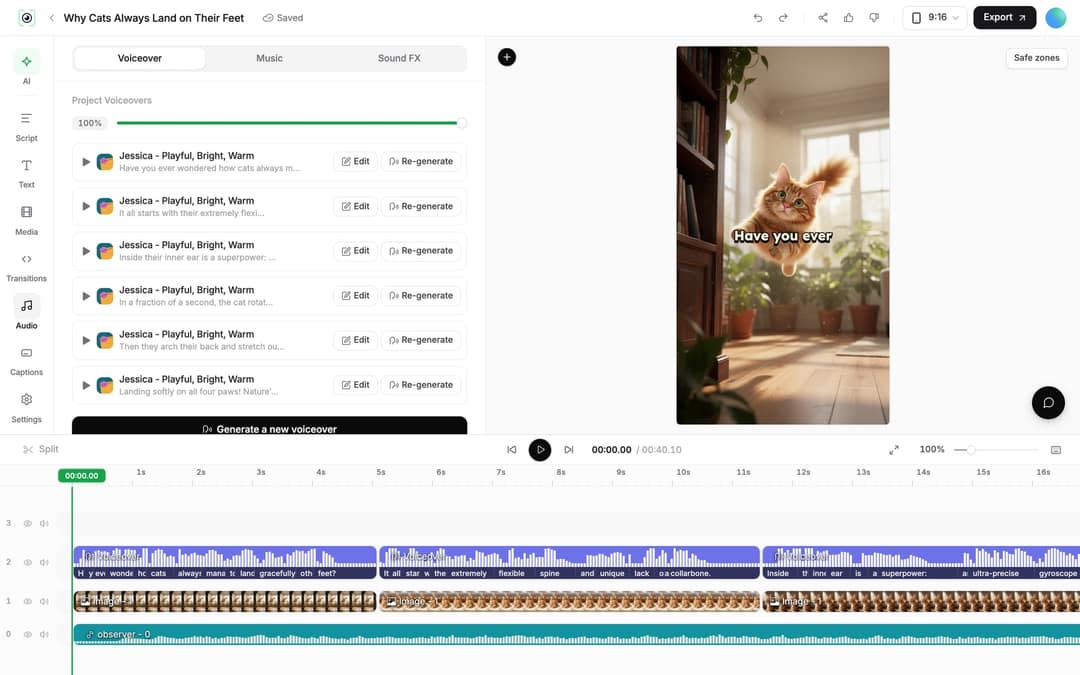The image size is (1080, 675).
Task: Open the user profile avatar
Action: [1055, 18]
